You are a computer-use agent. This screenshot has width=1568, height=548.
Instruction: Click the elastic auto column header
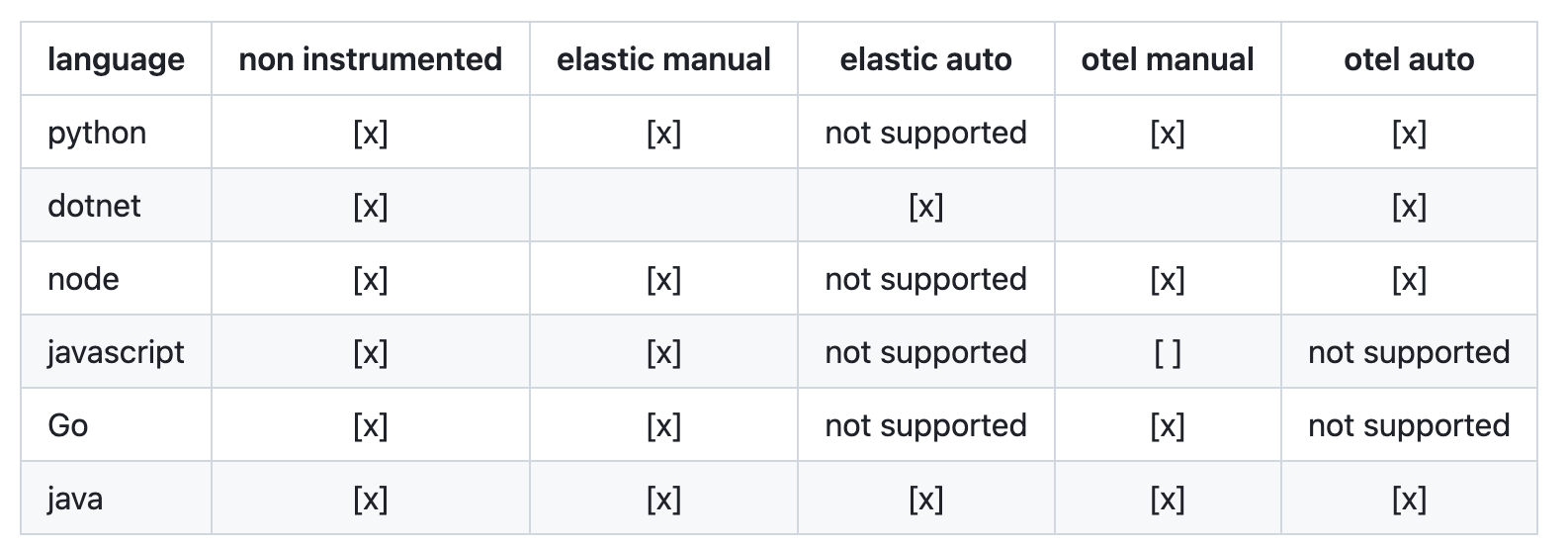coord(925,59)
